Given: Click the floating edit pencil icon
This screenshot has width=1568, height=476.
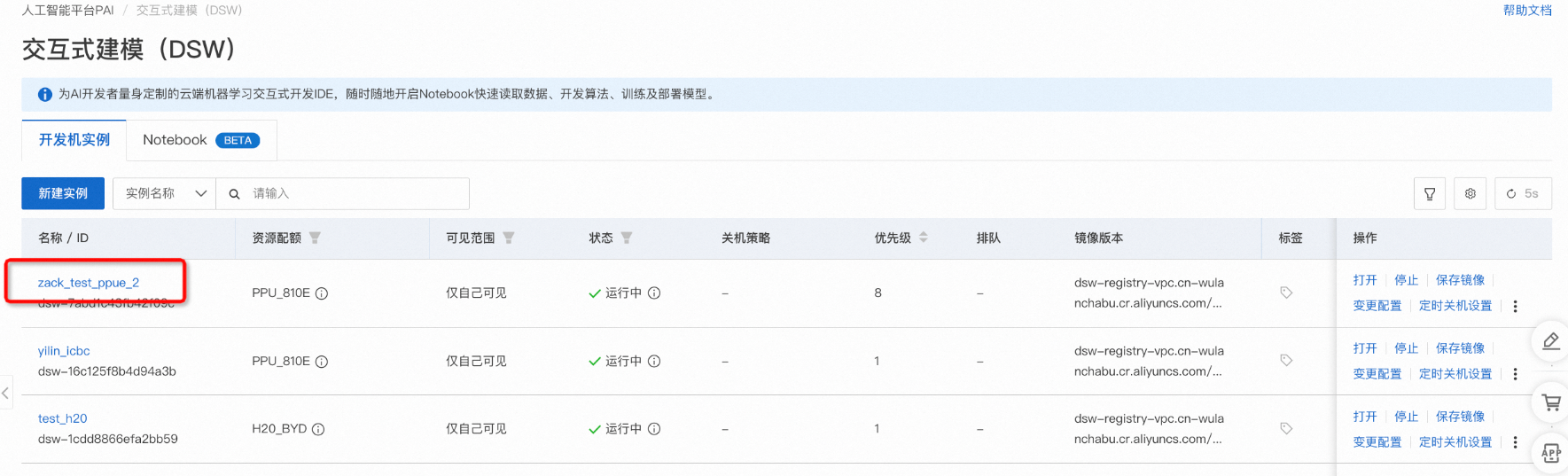Looking at the screenshot, I should pos(1551,341).
